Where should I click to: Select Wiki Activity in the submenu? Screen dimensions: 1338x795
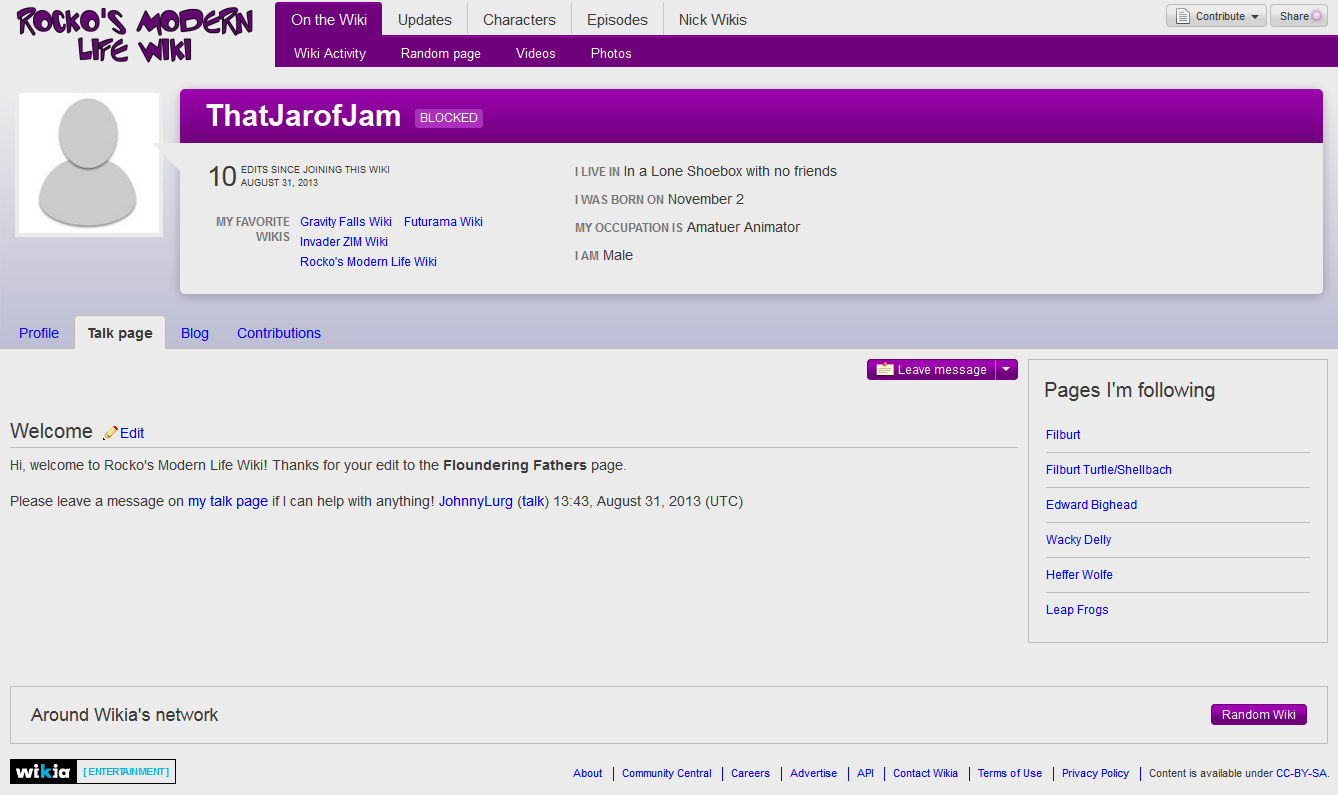pyautogui.click(x=330, y=53)
